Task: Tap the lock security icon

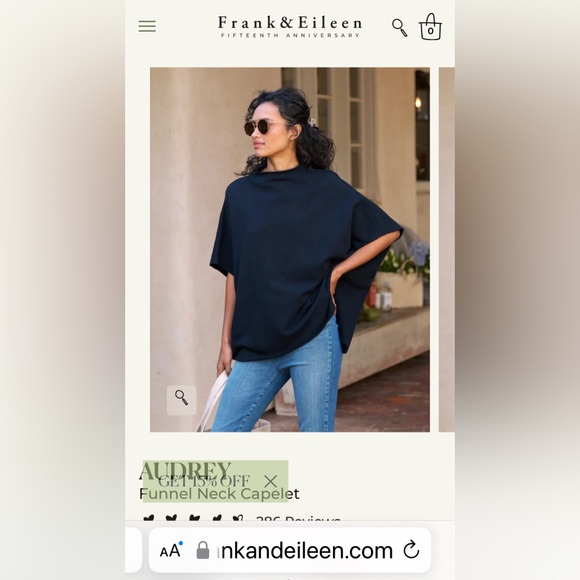Action: tap(203, 550)
